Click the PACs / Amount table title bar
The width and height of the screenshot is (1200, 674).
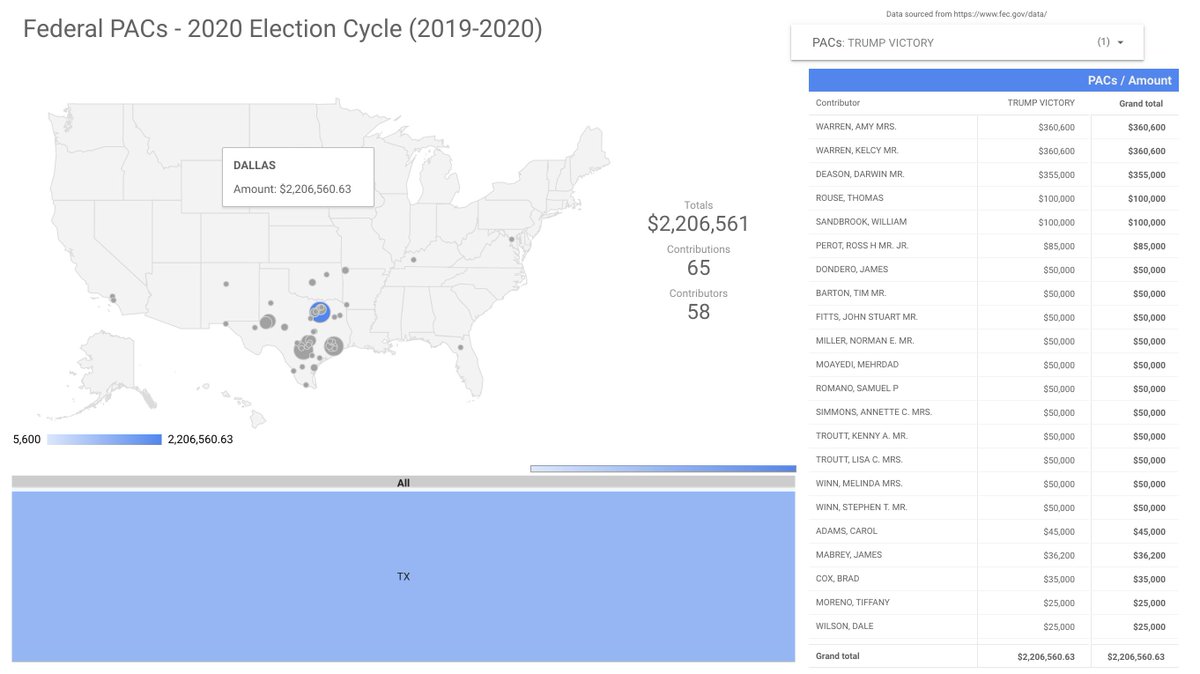[x=993, y=81]
